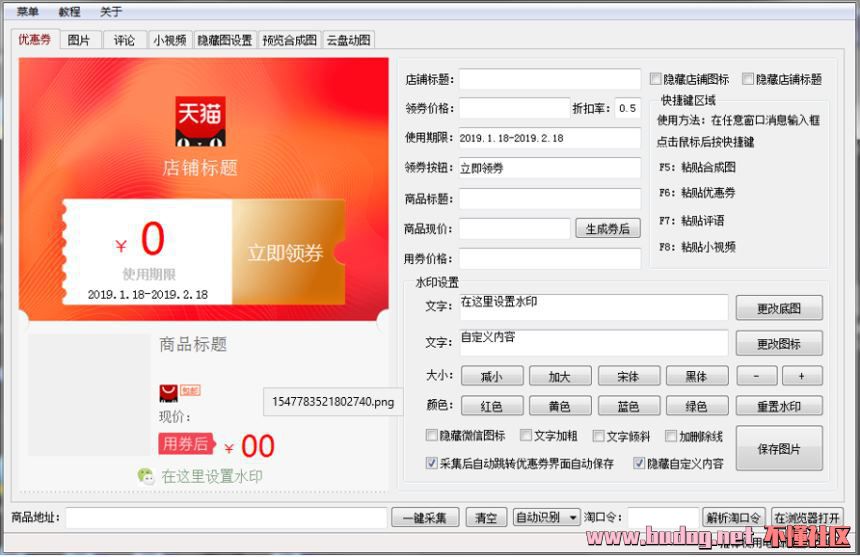This screenshot has width=860, height=557.
Task: Click the F6: 粘贴优惠券 shortcut text
Action: pyautogui.click(x=697, y=192)
